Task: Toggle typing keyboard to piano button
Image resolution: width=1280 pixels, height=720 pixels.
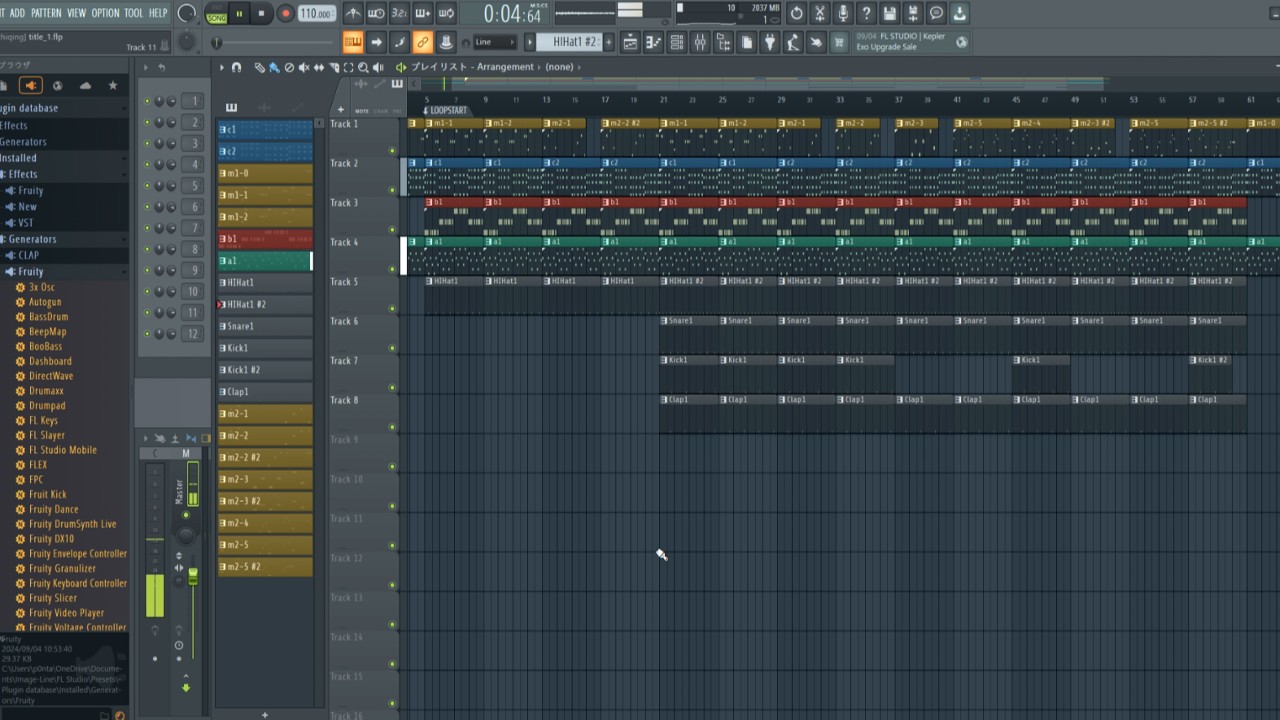Action: tap(351, 42)
